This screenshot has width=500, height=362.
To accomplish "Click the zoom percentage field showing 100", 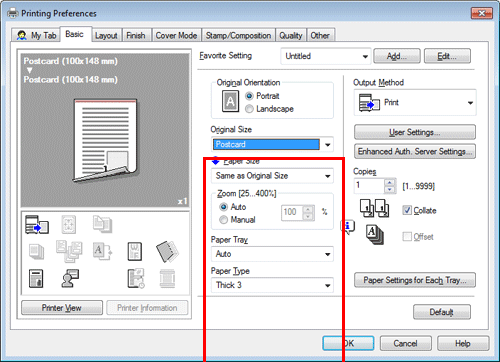I will [x=292, y=212].
